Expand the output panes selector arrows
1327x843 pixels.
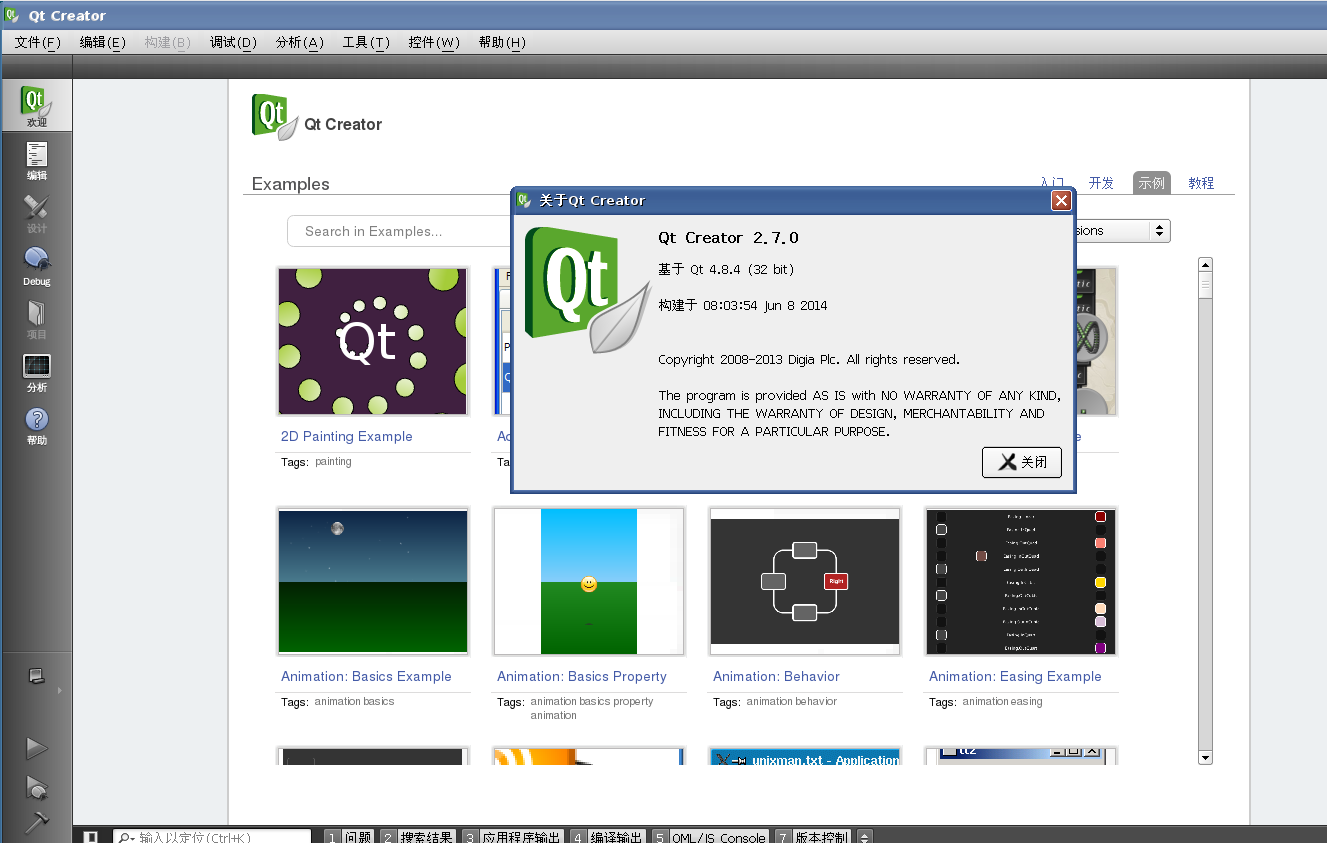[x=864, y=837]
